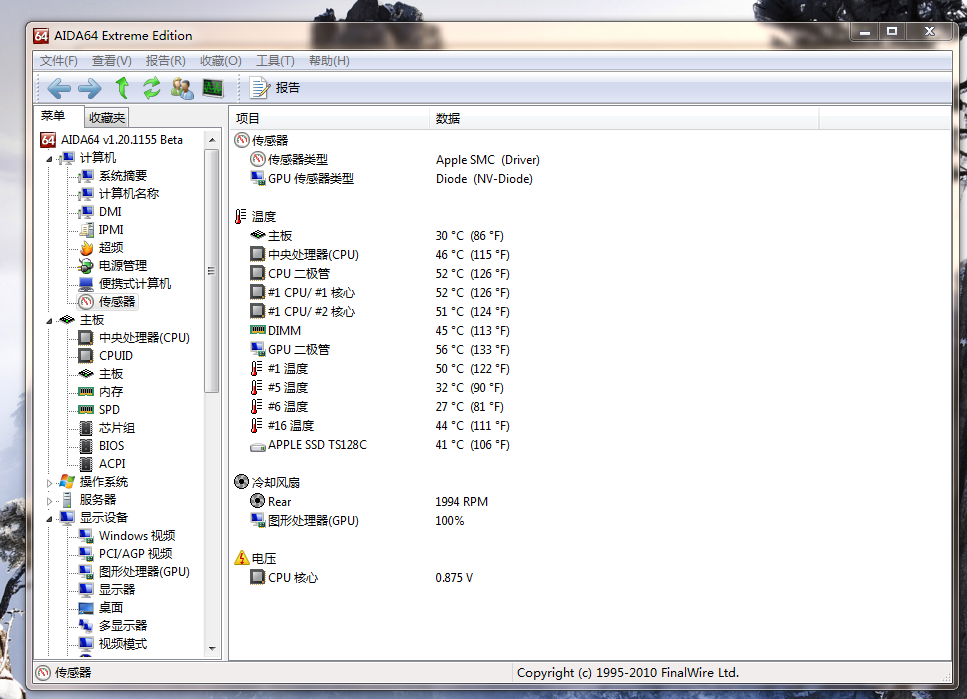Screen dimensions: 967x699
Task: Click the 电压 warning triangle icon
Action: click(242, 558)
